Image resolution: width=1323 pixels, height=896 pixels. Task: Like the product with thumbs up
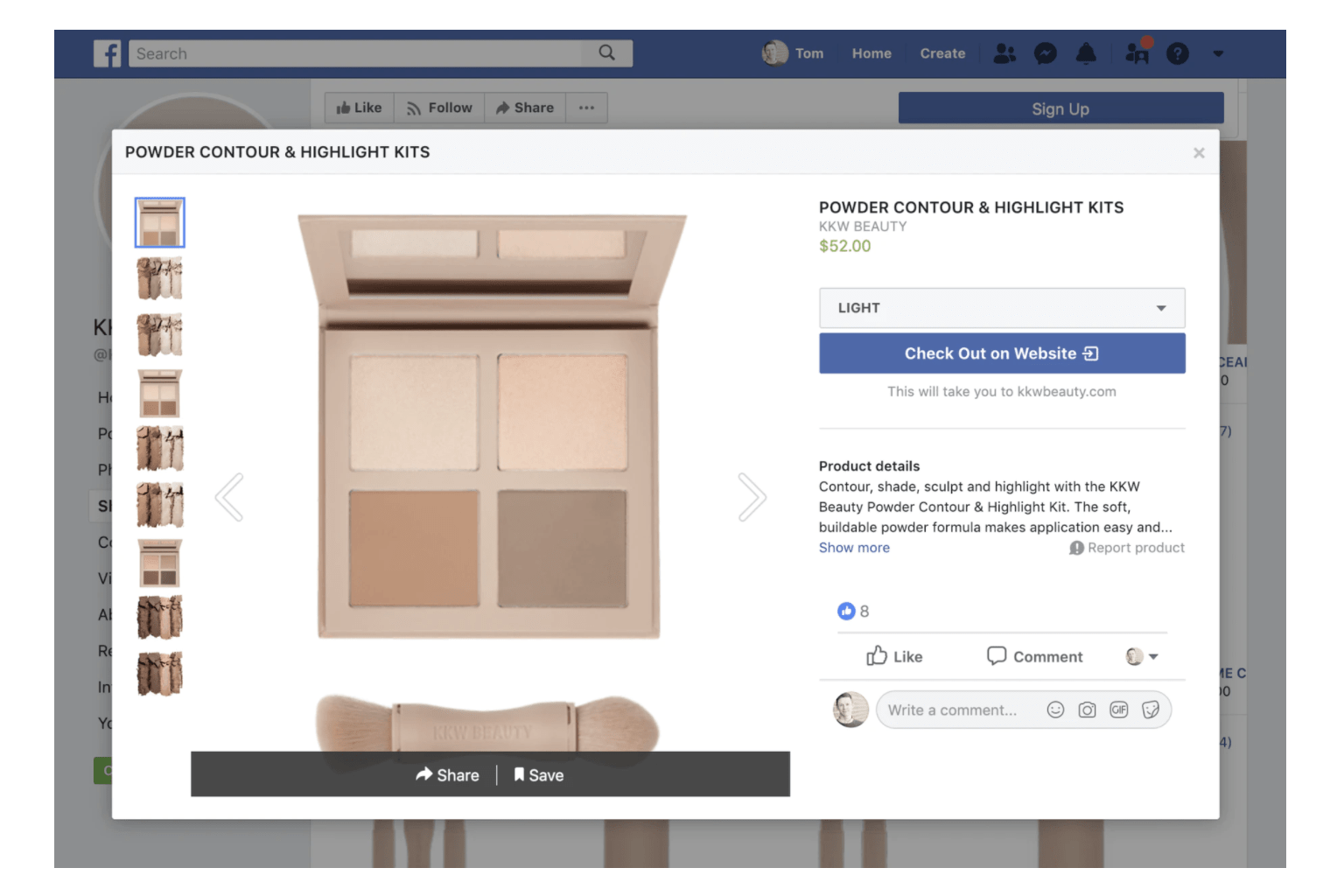(x=894, y=656)
